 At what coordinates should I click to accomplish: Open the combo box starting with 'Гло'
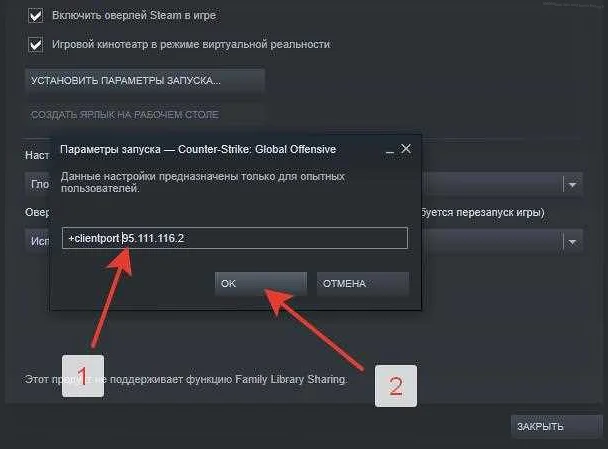pyautogui.click(x=37, y=185)
